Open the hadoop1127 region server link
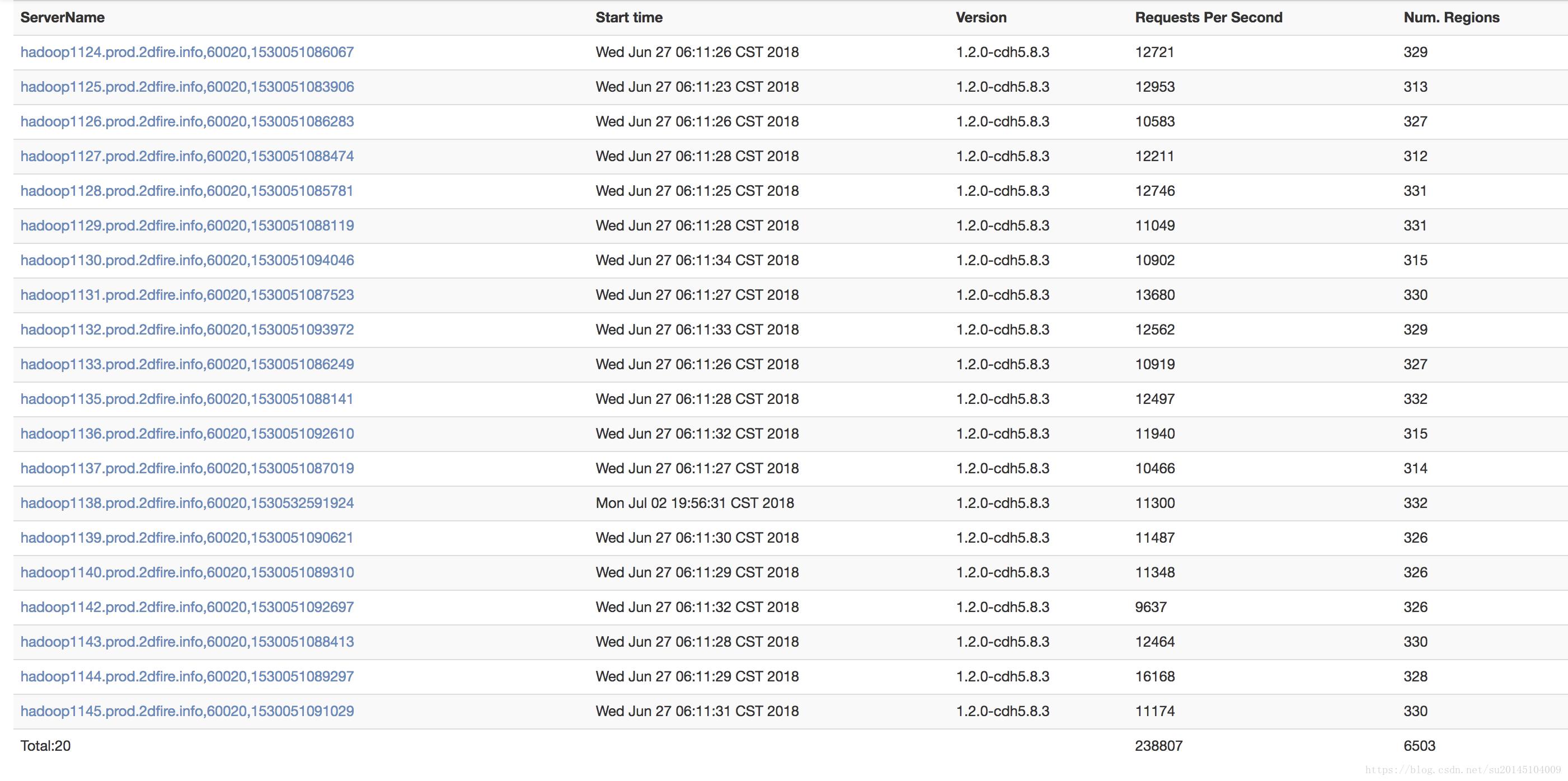 (187, 157)
